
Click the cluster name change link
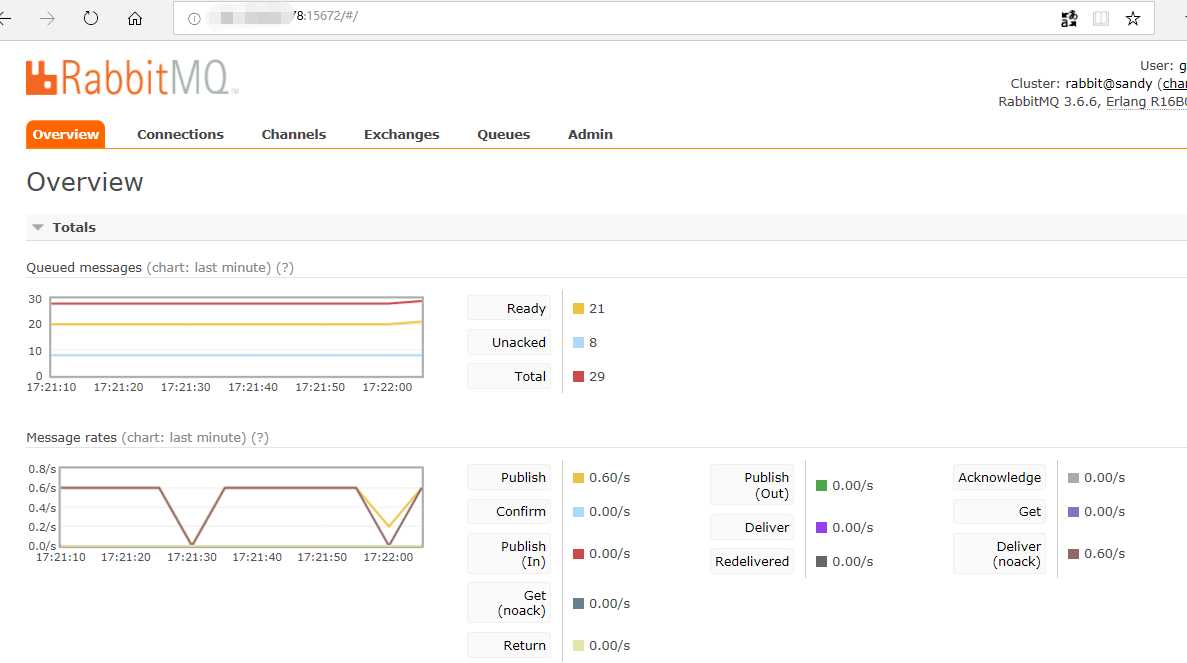(1174, 83)
